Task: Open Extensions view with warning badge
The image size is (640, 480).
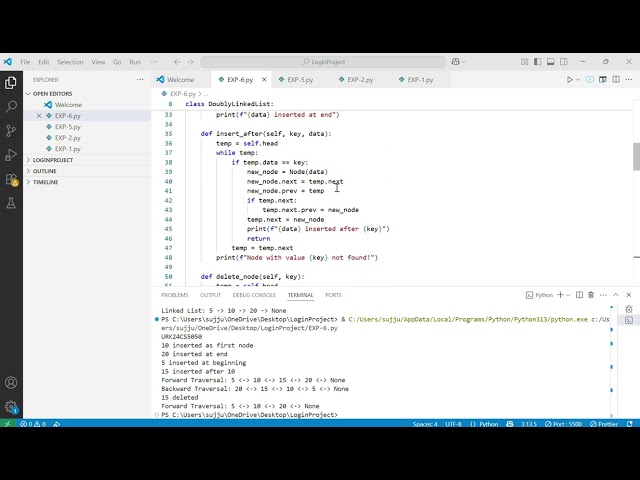Action: pos(11,179)
